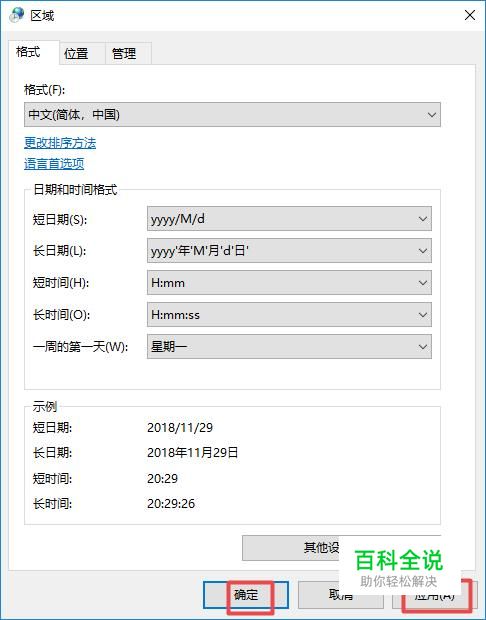Click the 更改排序方法 link
Screen dimensions: 486x620
[x=60, y=143]
